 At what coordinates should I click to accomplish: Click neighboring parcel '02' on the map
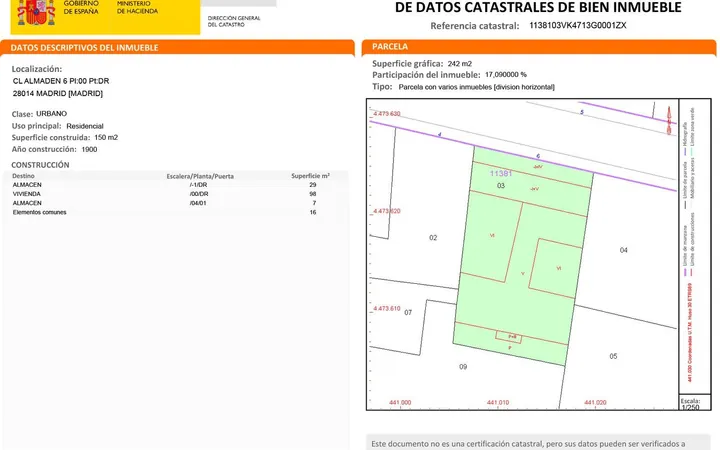click(433, 238)
